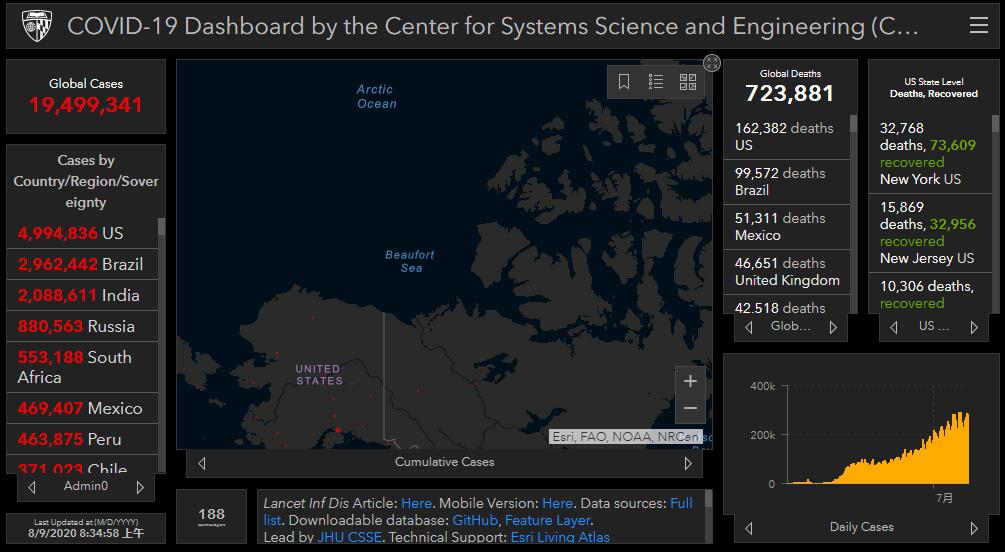Show next chart after Daily Cases

click(974, 528)
